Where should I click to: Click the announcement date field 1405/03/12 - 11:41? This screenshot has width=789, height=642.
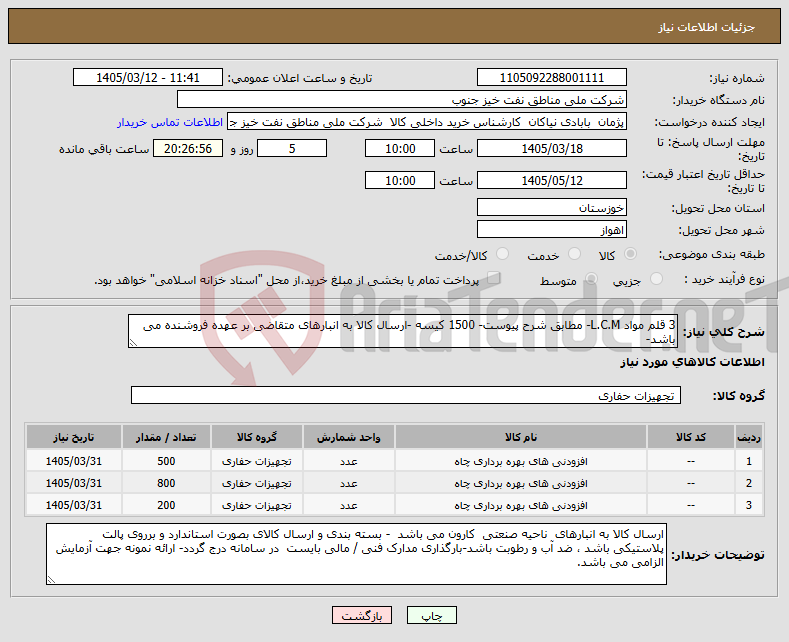(148, 77)
